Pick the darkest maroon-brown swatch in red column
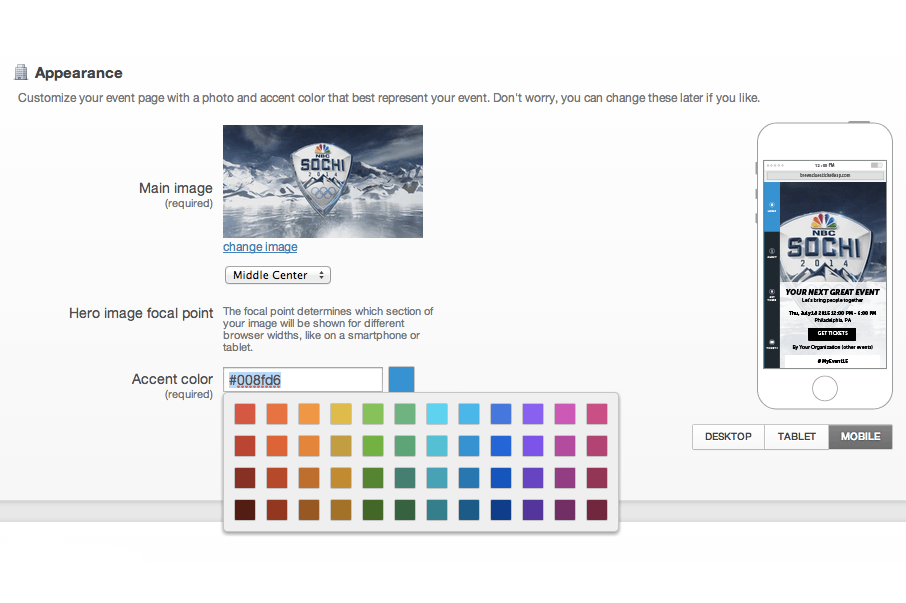906x603 pixels. (x=245, y=510)
